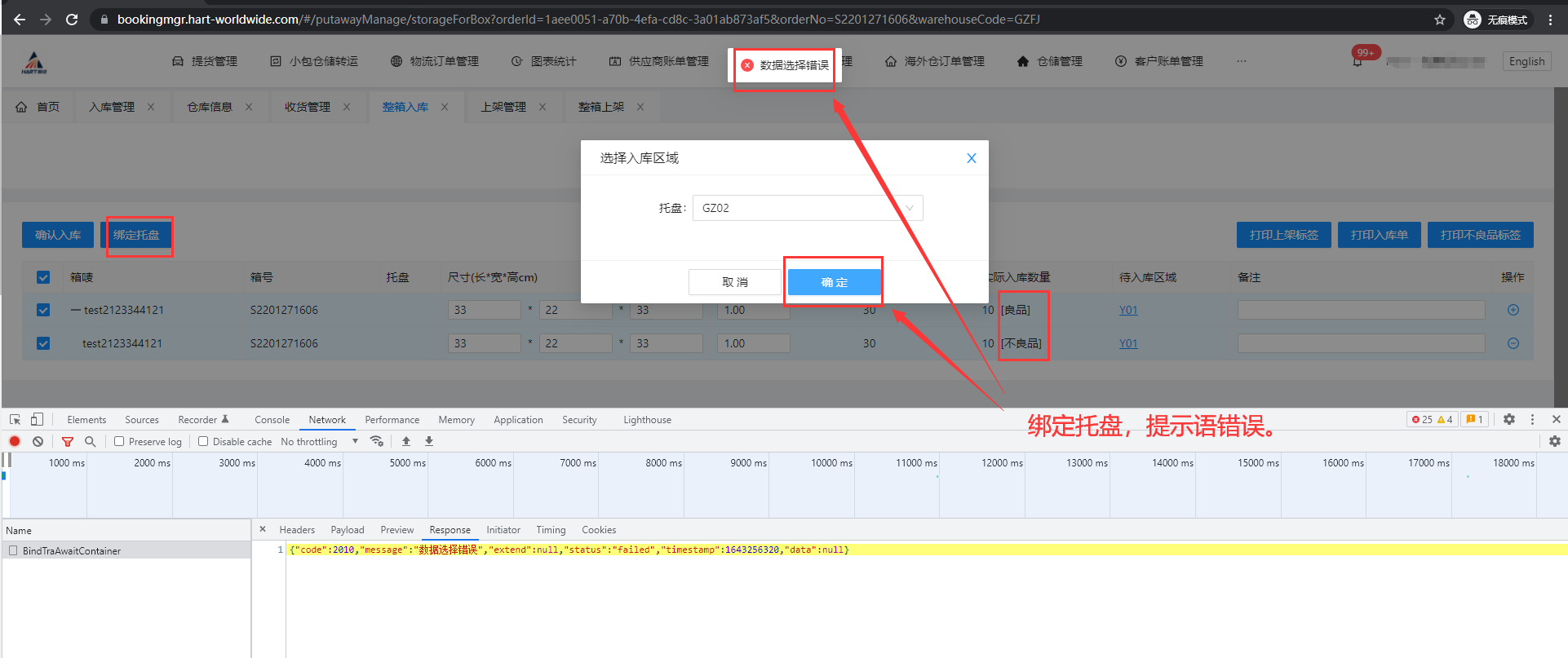Viewport: 1568px width, 658px height.
Task: Clear the network log
Action: [x=38, y=441]
